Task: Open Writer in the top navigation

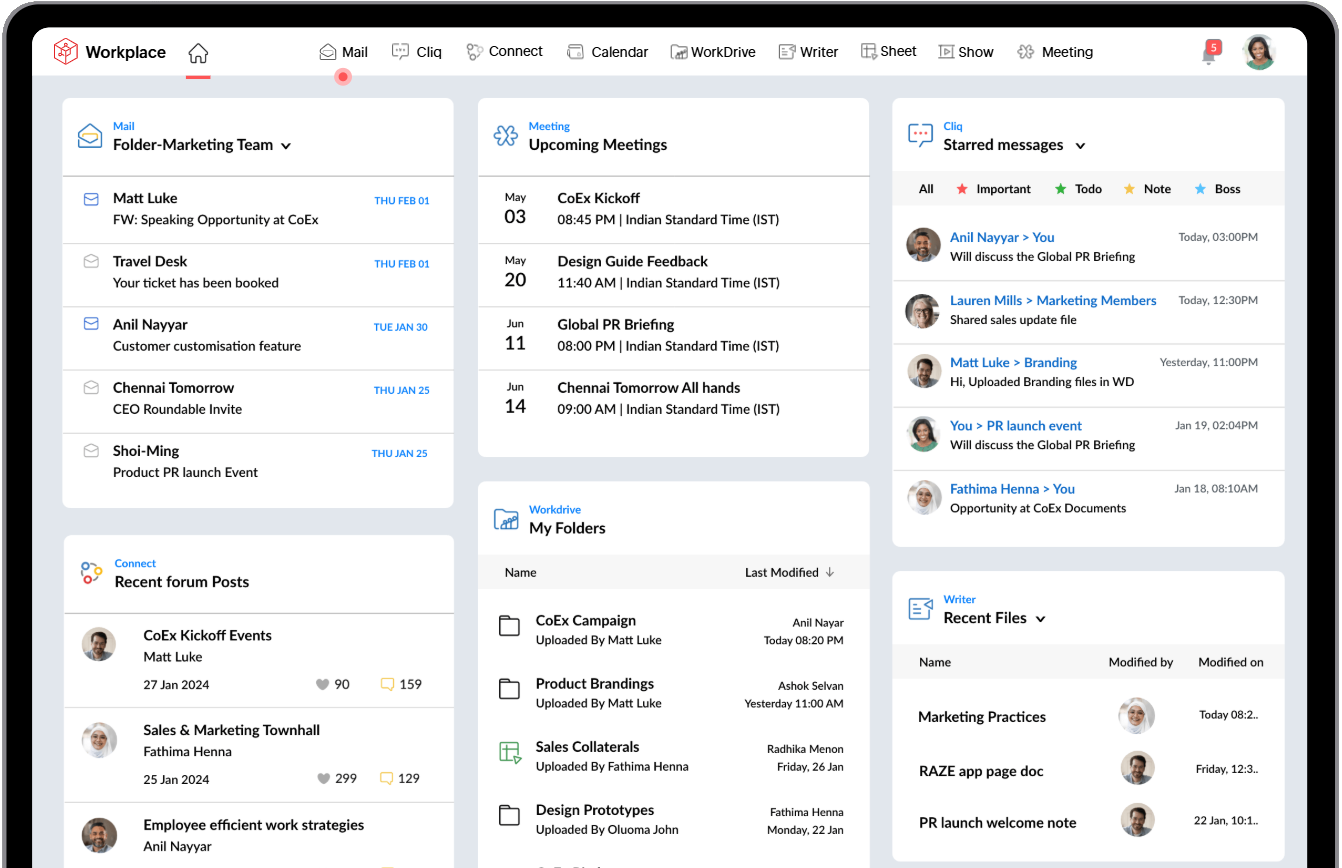Action: (808, 52)
